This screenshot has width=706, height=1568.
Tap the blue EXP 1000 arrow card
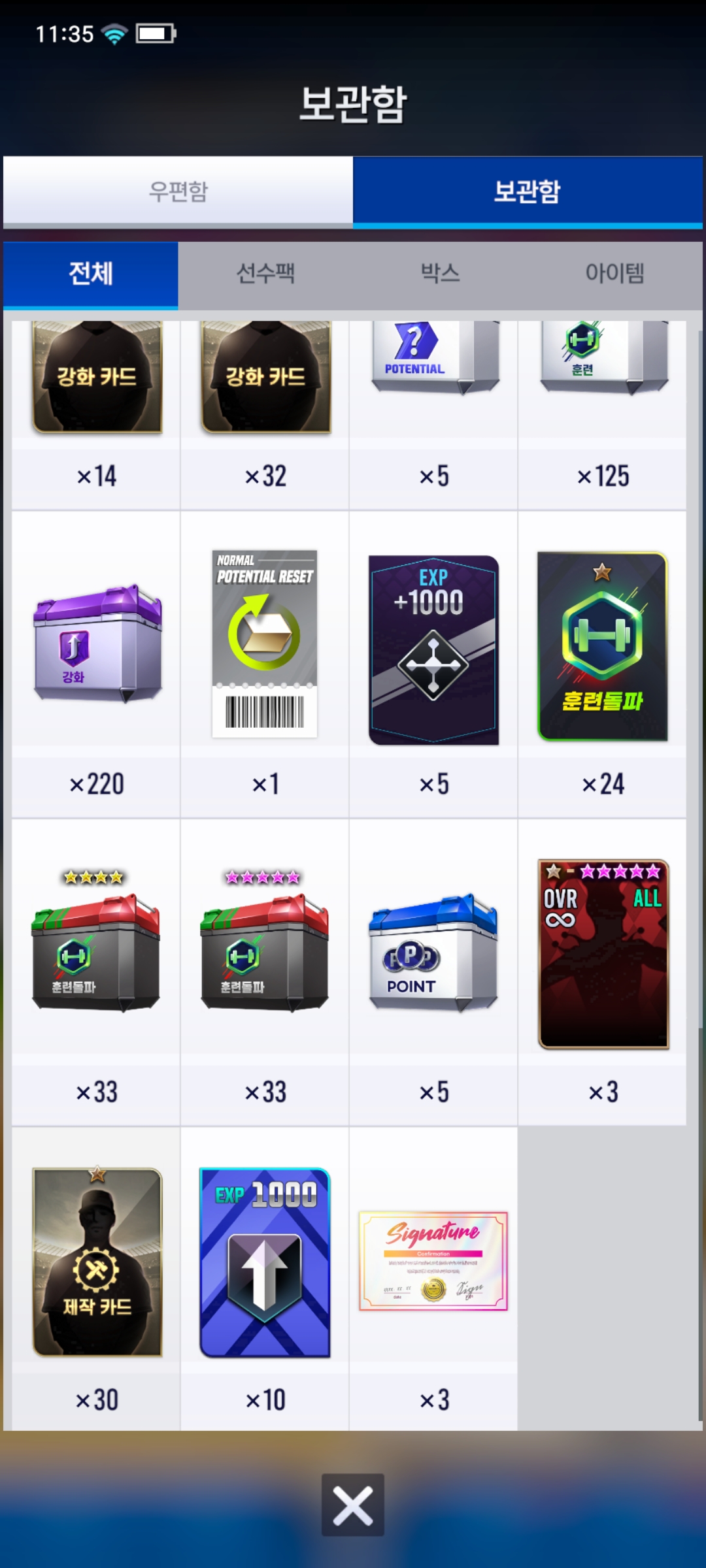tap(265, 1262)
